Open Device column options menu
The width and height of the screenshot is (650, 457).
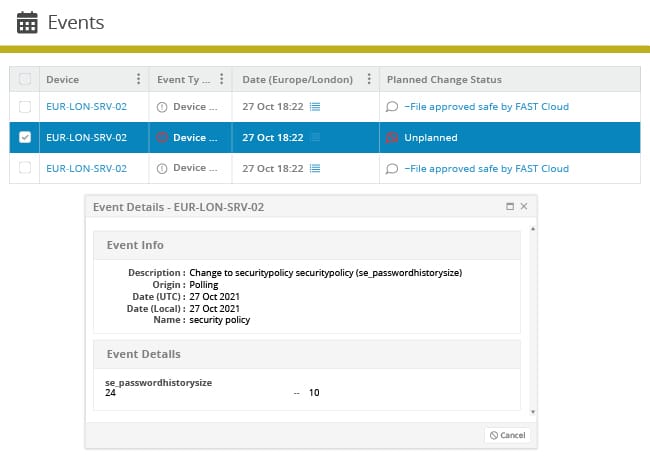click(x=138, y=79)
